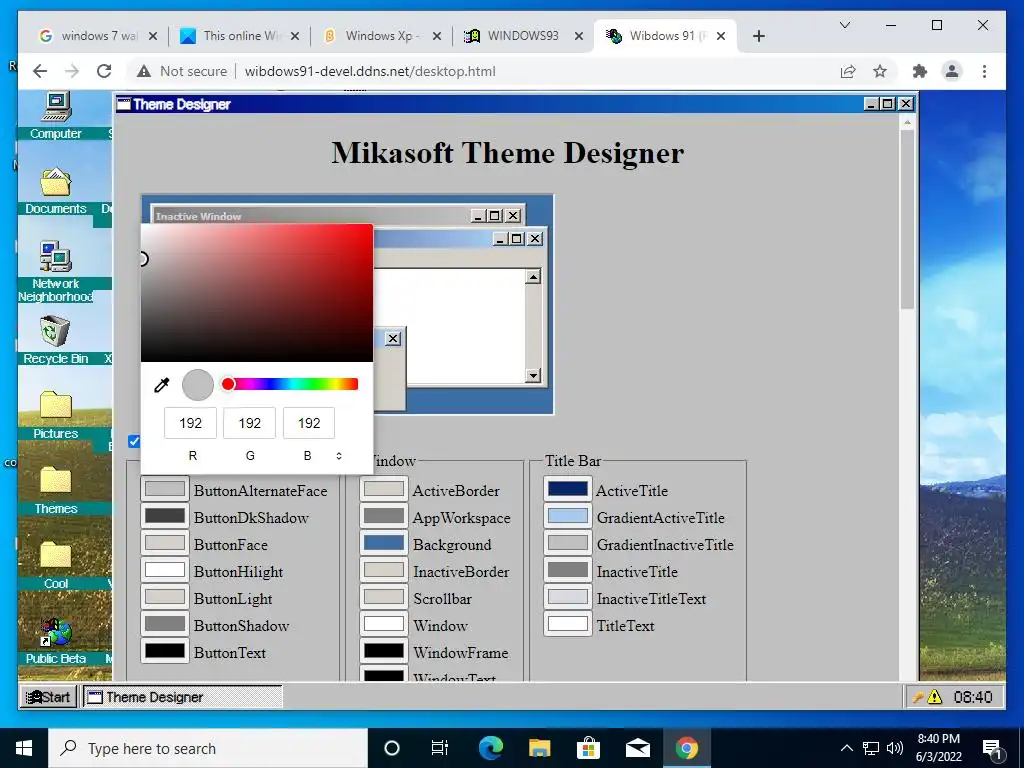Click the ActiveBorder color swatch
Image resolution: width=1024 pixels, height=768 pixels.
(383, 489)
